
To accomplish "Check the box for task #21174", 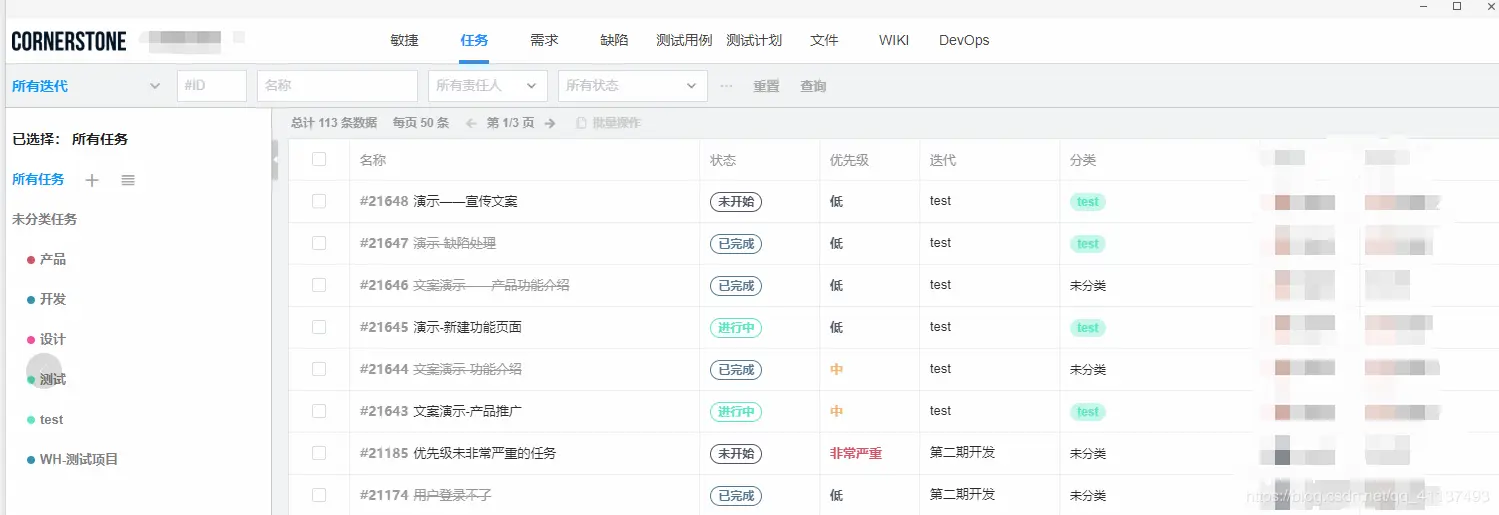I will (x=319, y=495).
